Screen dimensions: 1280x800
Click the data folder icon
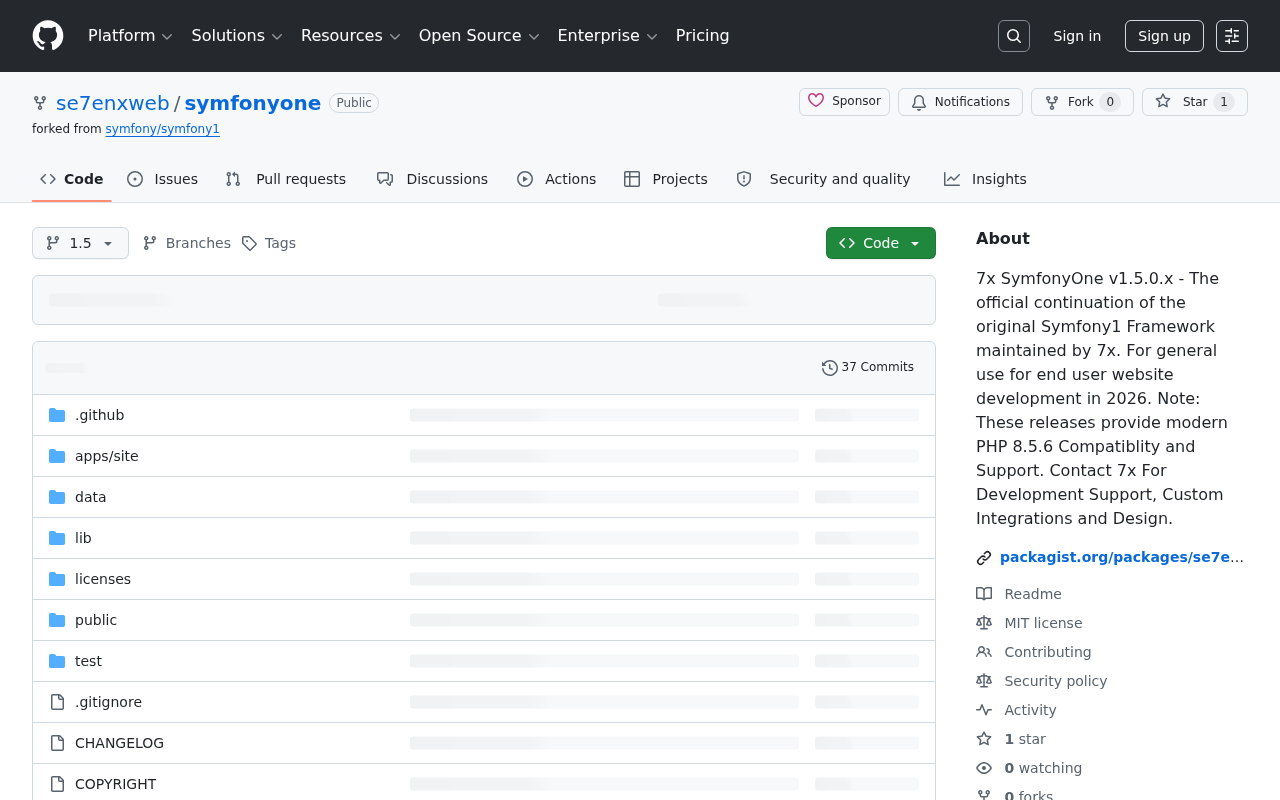57,497
